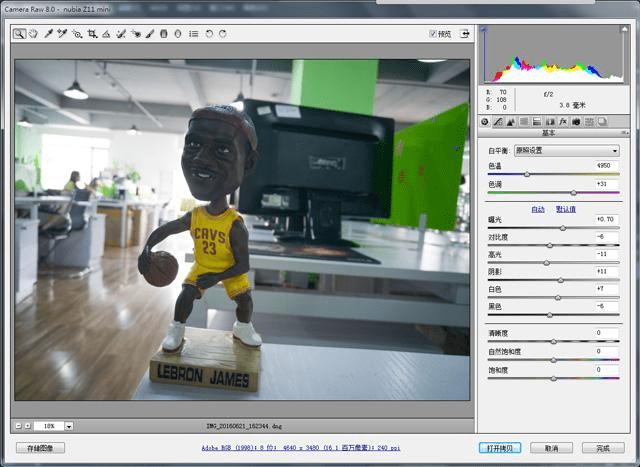Select the Straighten tool
Viewport: 640px width, 467px height.
pos(106,34)
